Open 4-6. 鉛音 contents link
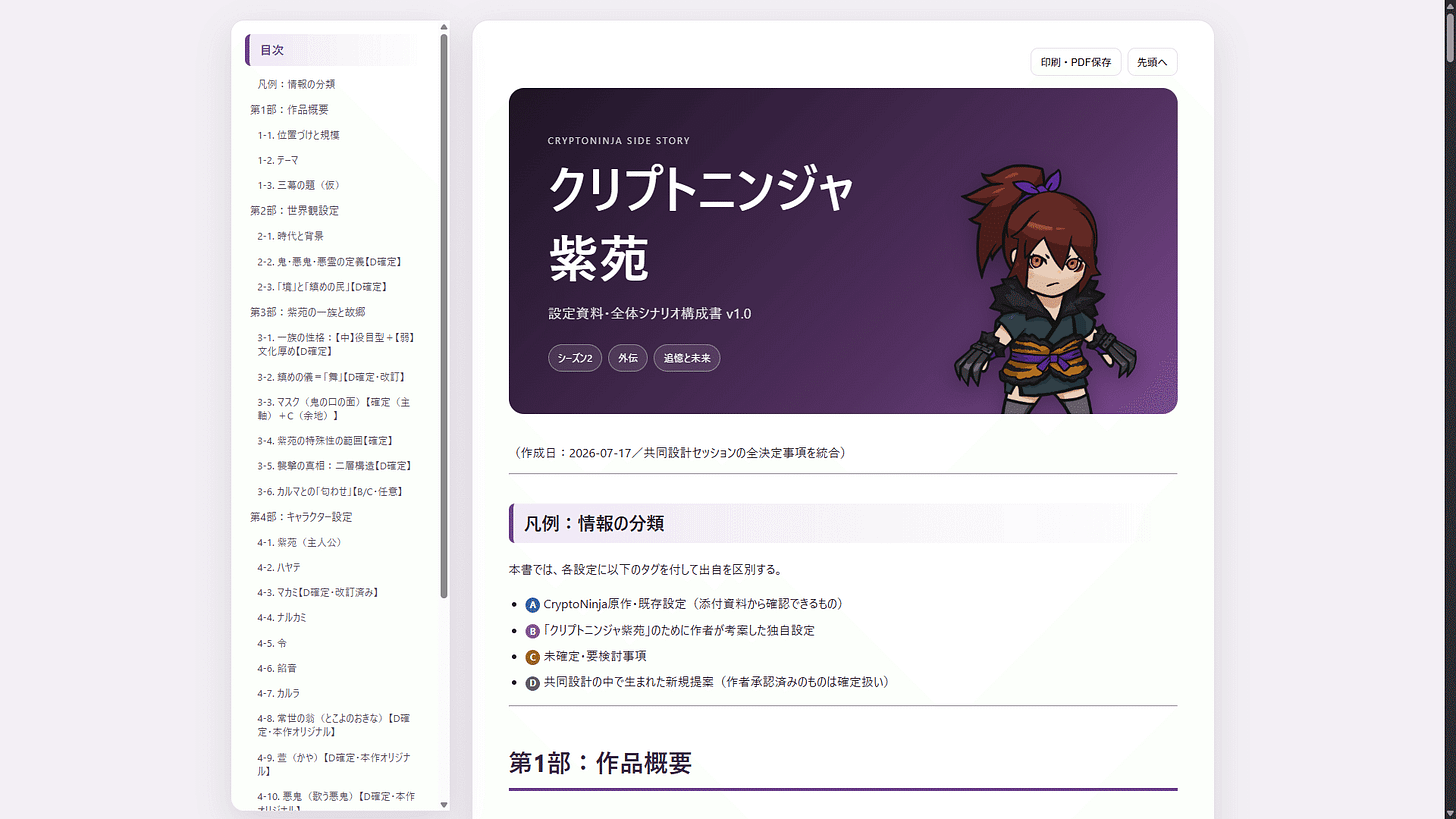The width and height of the screenshot is (1456, 819). 277,668
